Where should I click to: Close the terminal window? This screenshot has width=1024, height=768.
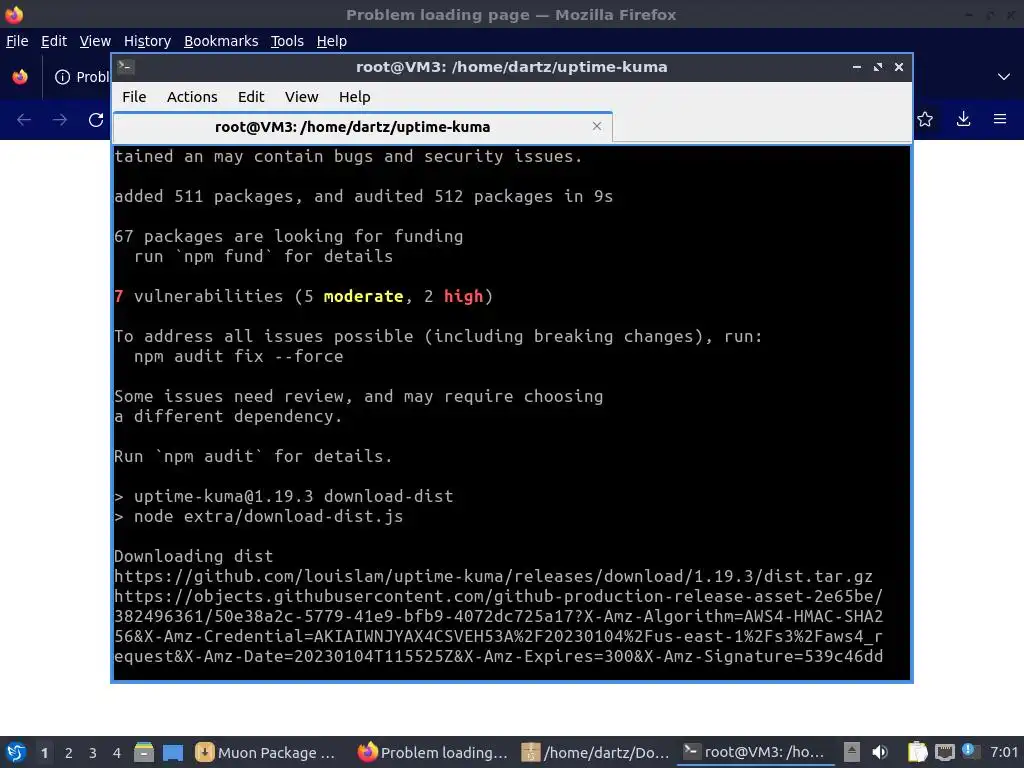point(899,67)
